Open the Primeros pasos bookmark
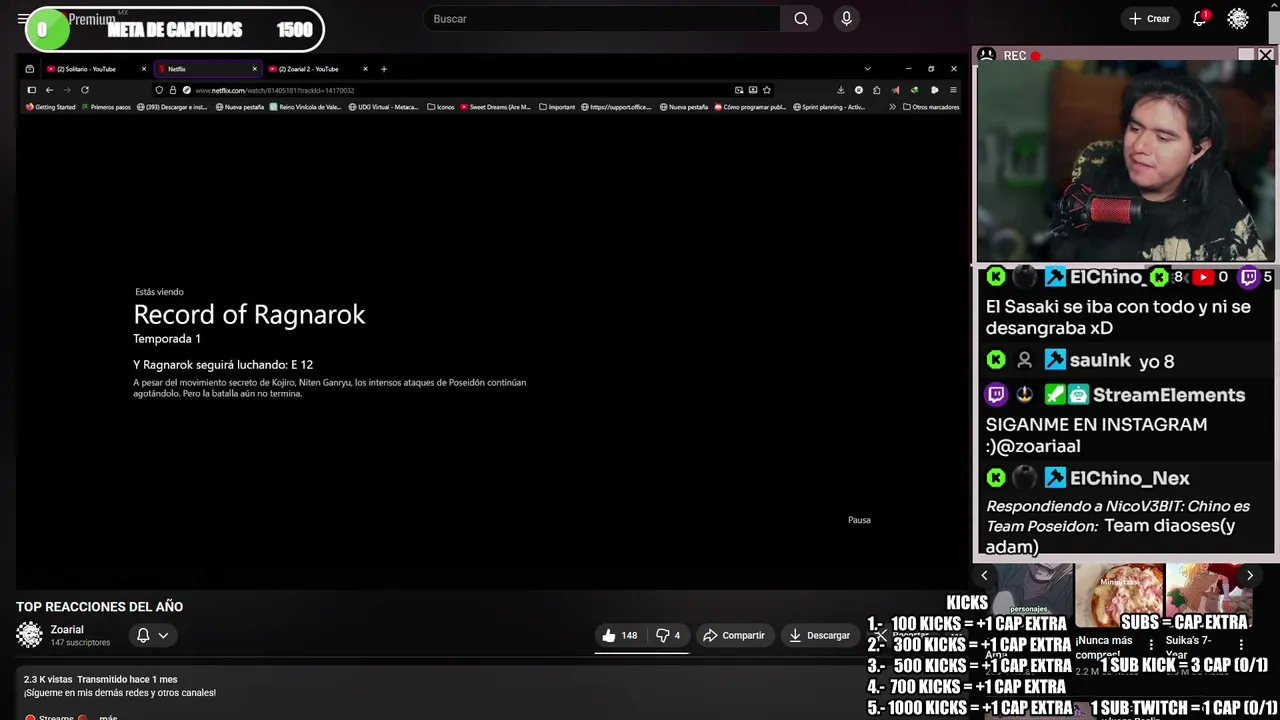This screenshot has width=1280, height=720. [106, 107]
